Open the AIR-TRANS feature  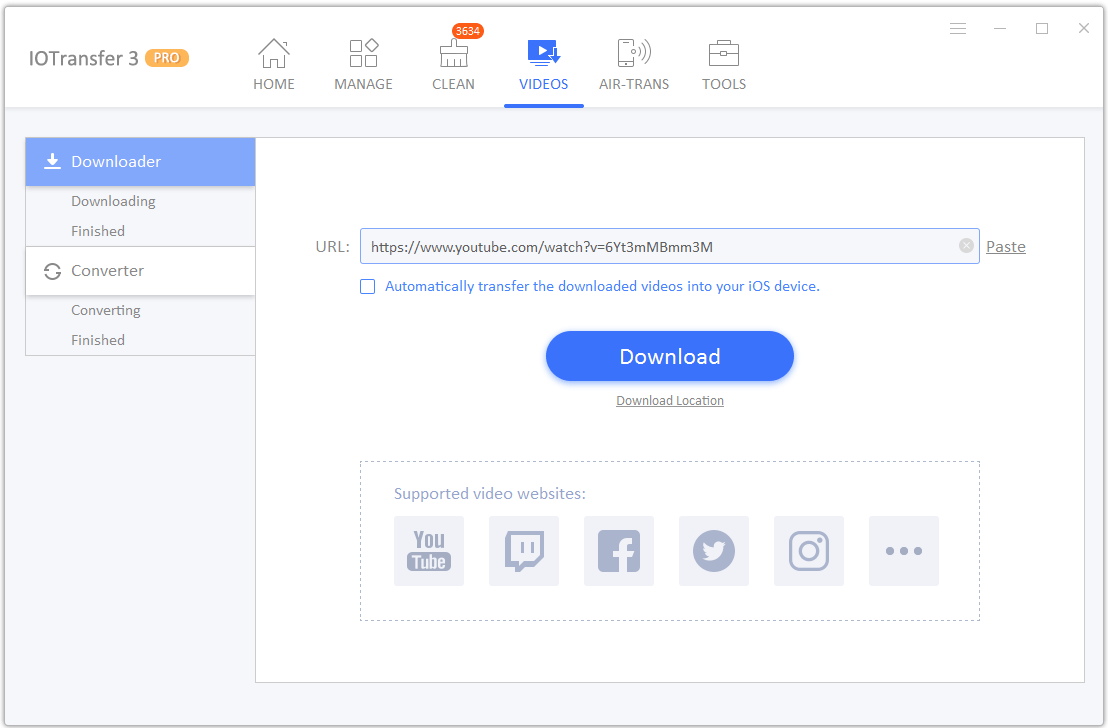(633, 62)
